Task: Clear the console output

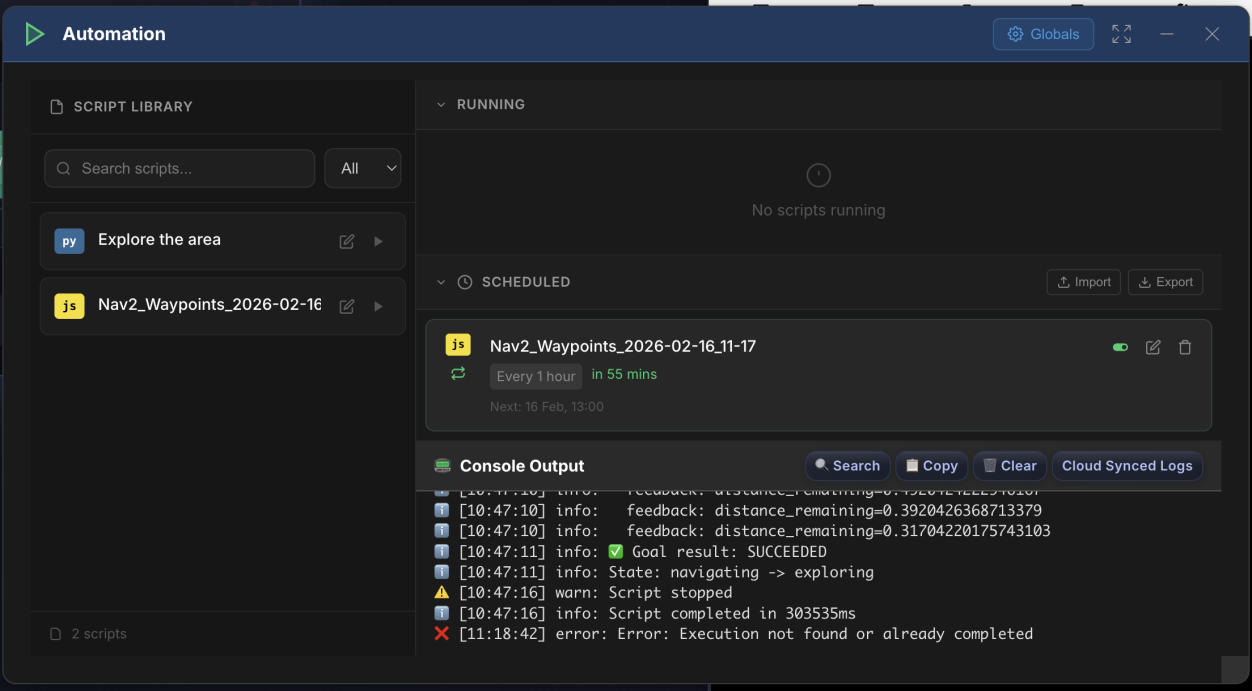Action: [1009, 465]
